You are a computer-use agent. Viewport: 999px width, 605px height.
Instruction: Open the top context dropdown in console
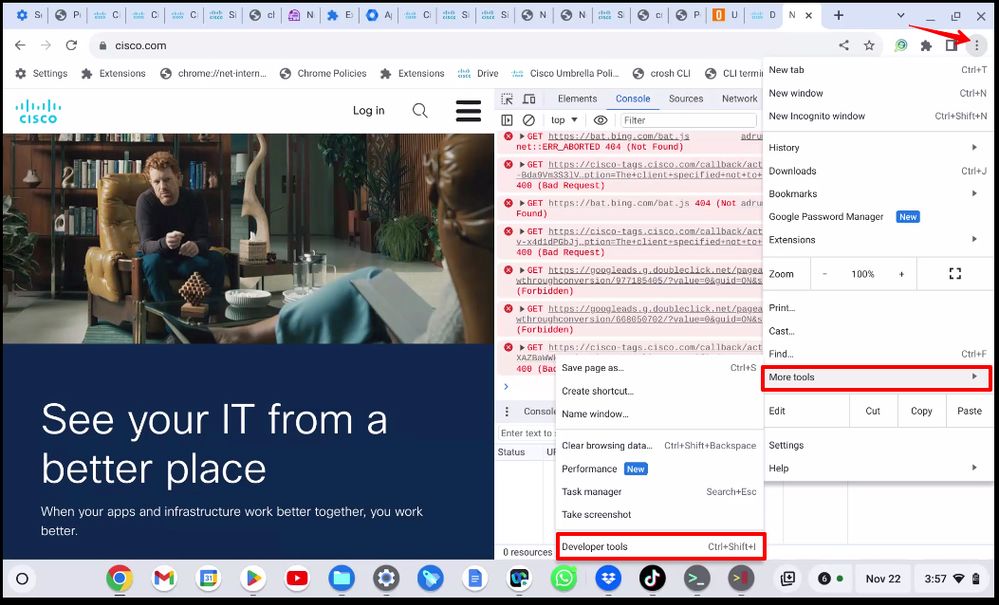point(563,120)
